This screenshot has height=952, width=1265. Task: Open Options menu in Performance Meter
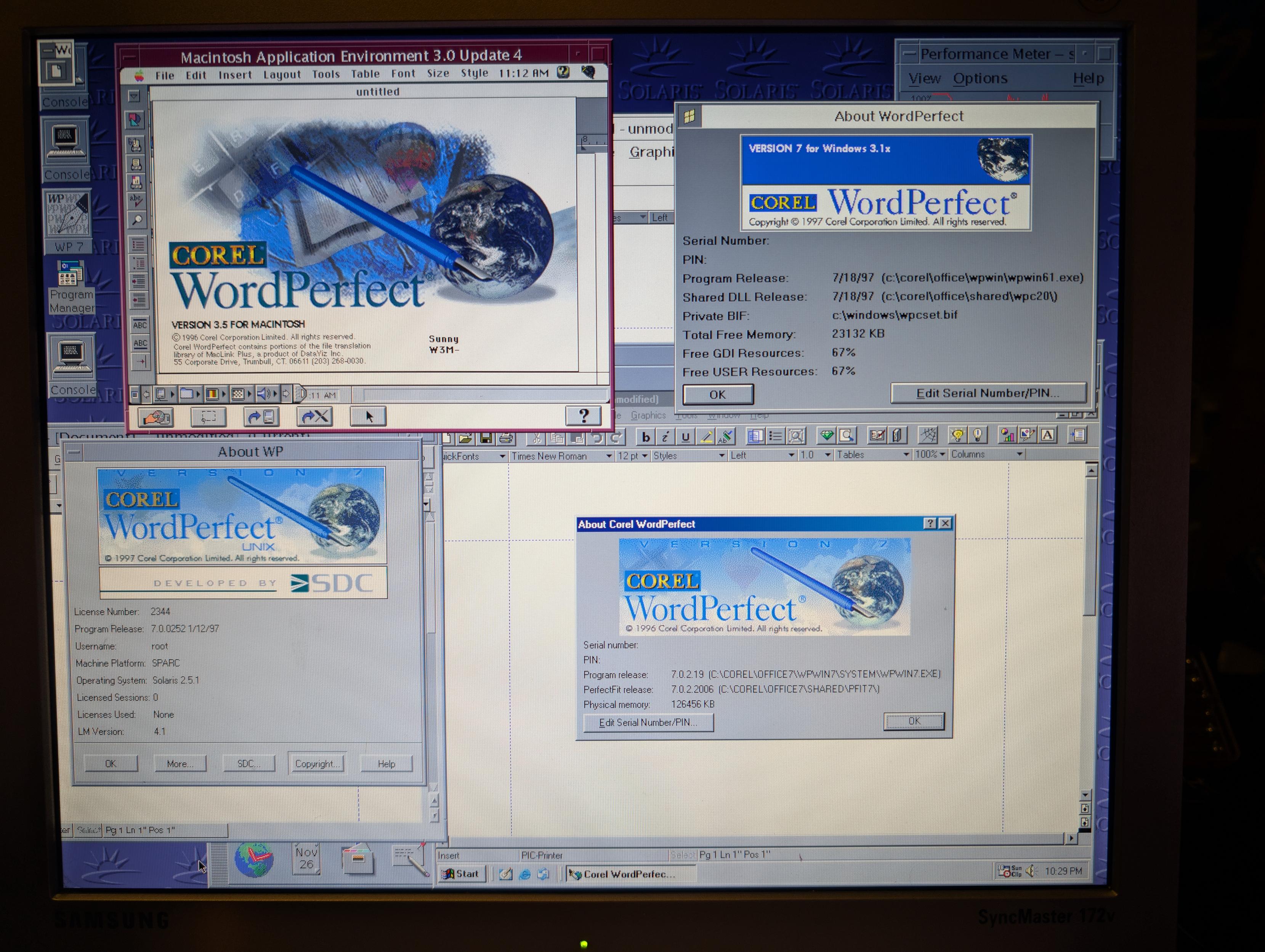(980, 78)
